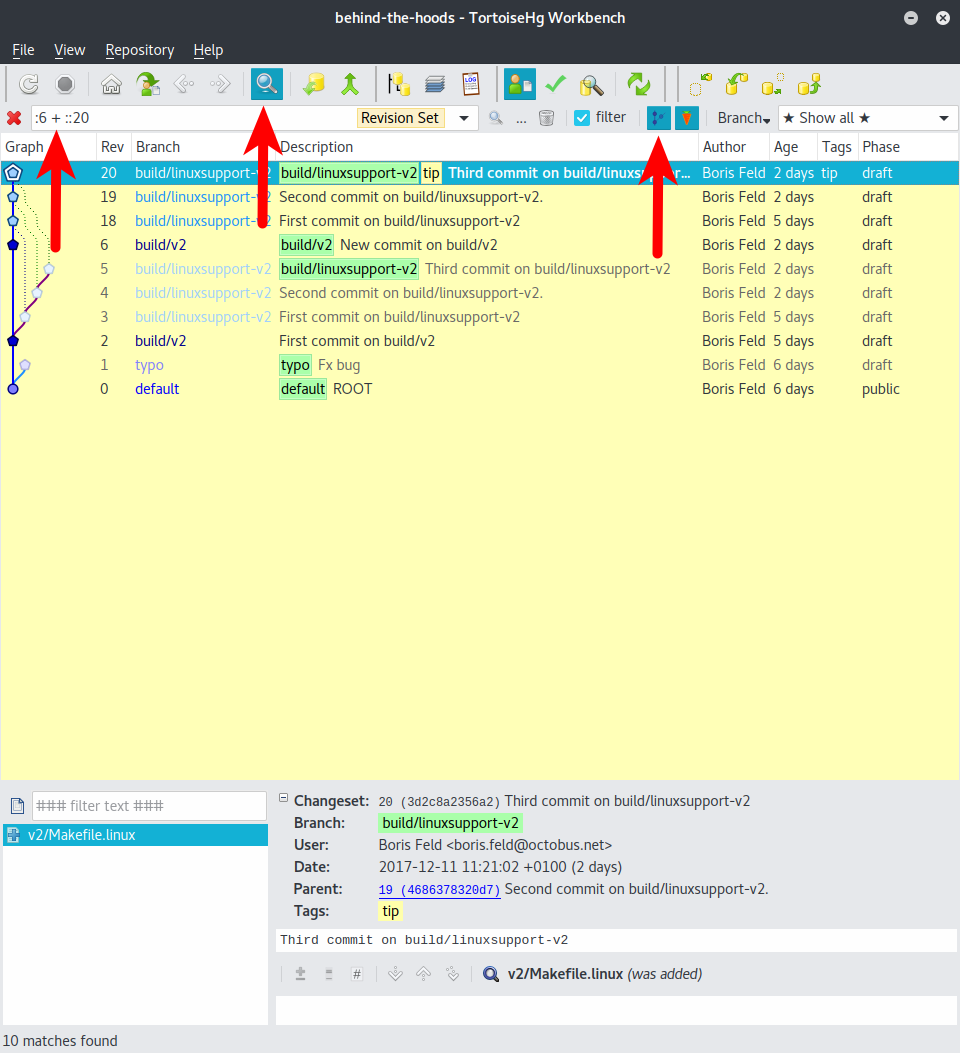Check for incoming changesets

click(x=700, y=85)
